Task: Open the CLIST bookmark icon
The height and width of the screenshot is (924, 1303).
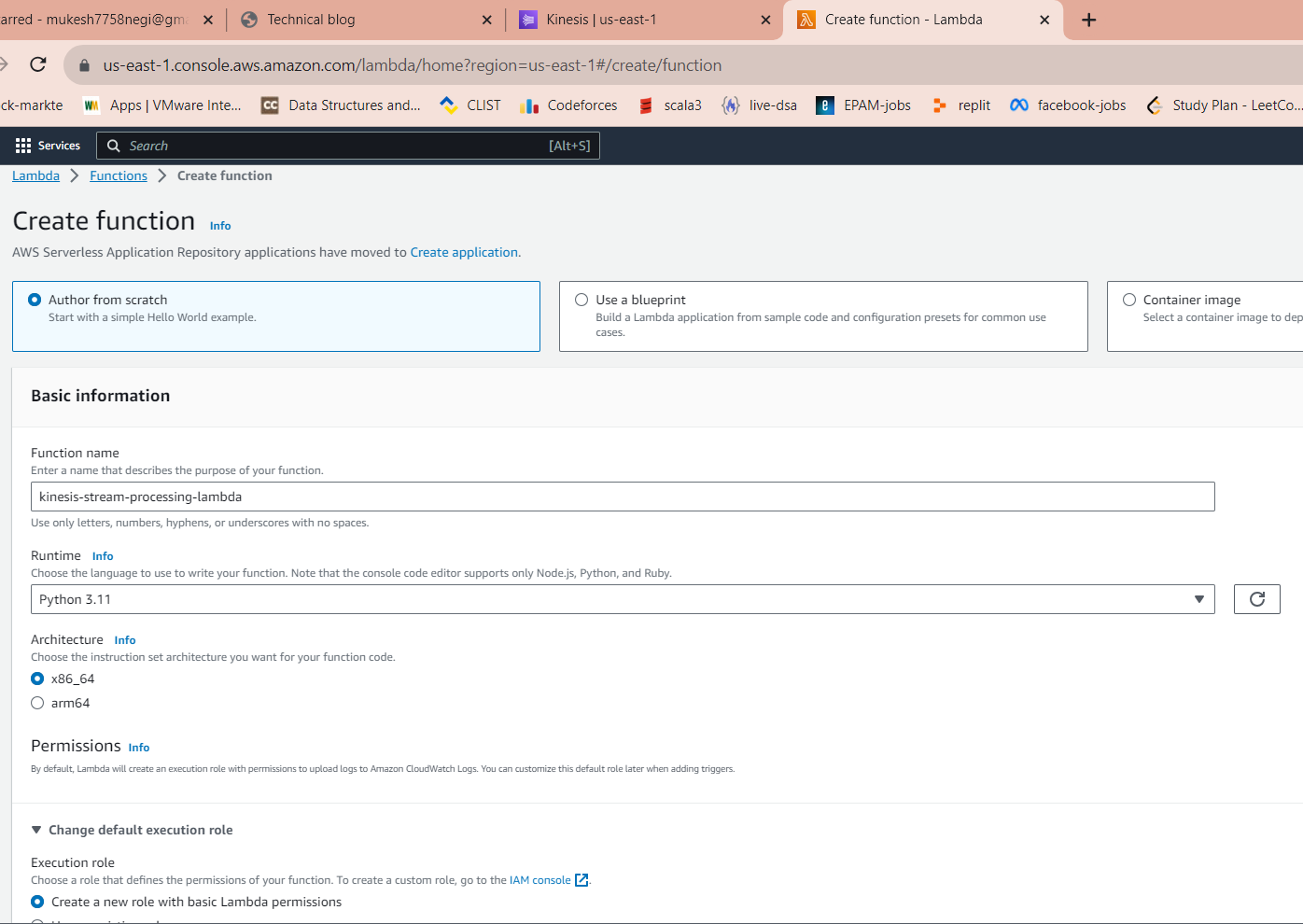Action: point(448,105)
